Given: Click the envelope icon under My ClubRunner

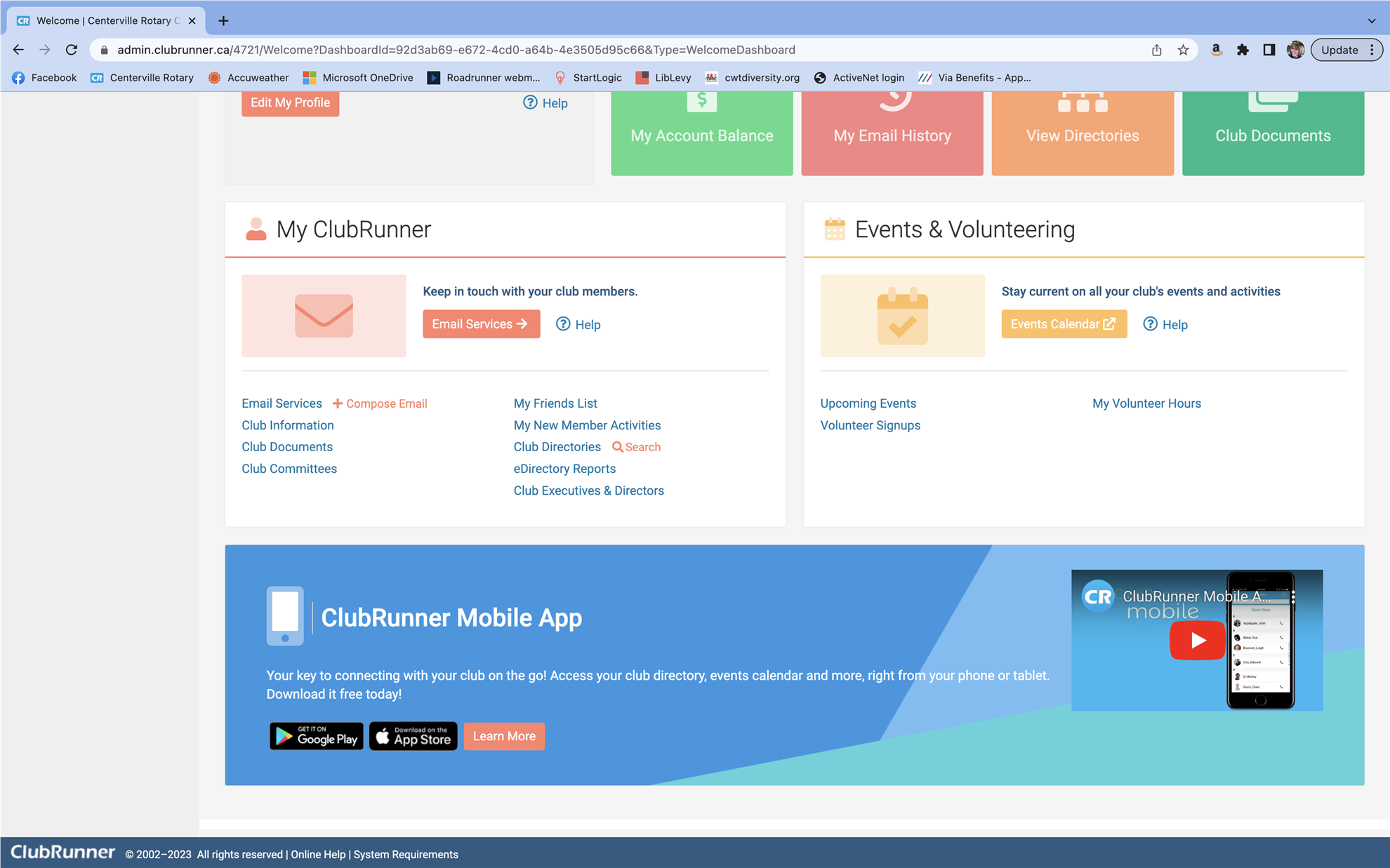Looking at the screenshot, I should (x=324, y=316).
